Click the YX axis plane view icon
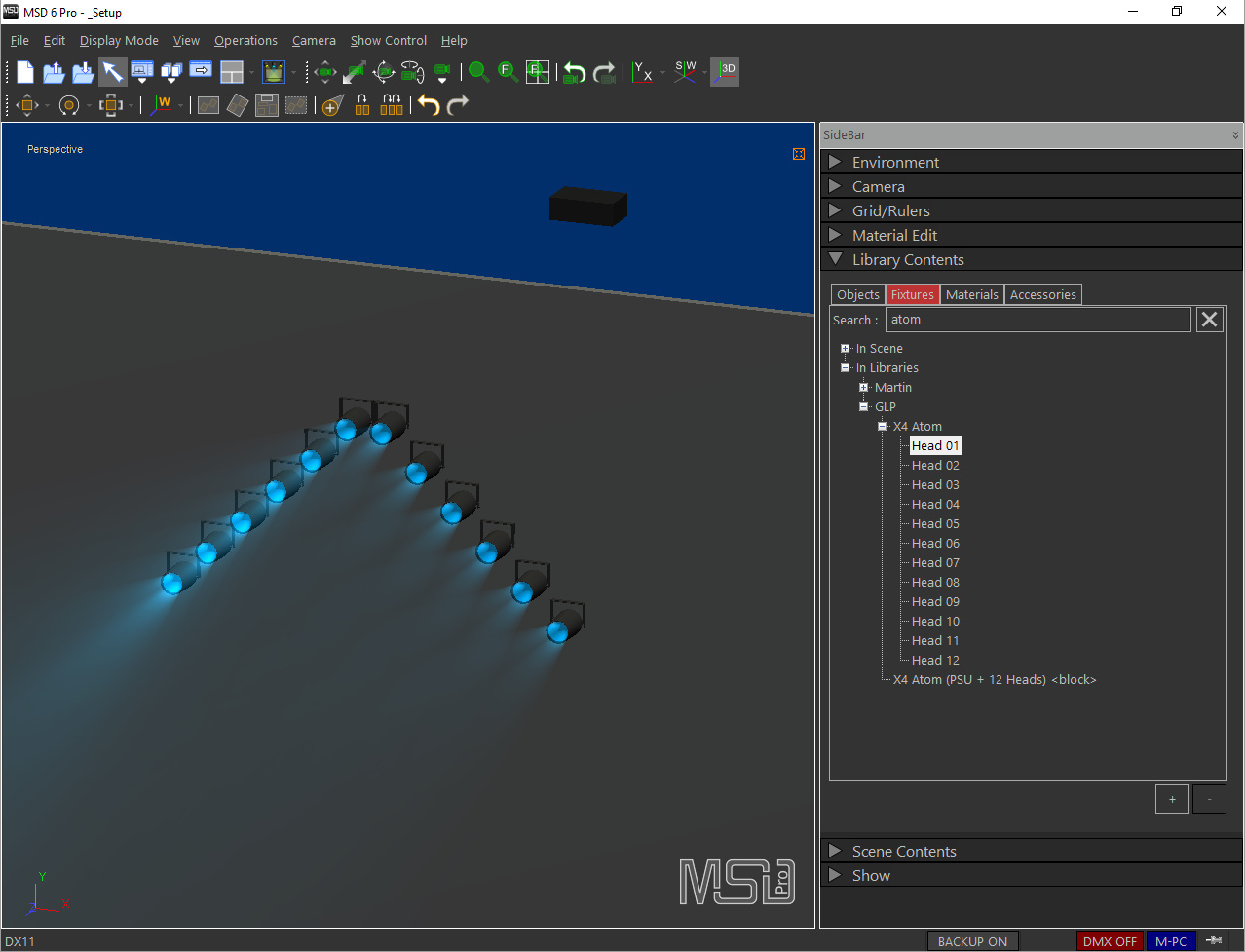This screenshot has height=952, width=1245. point(642,72)
